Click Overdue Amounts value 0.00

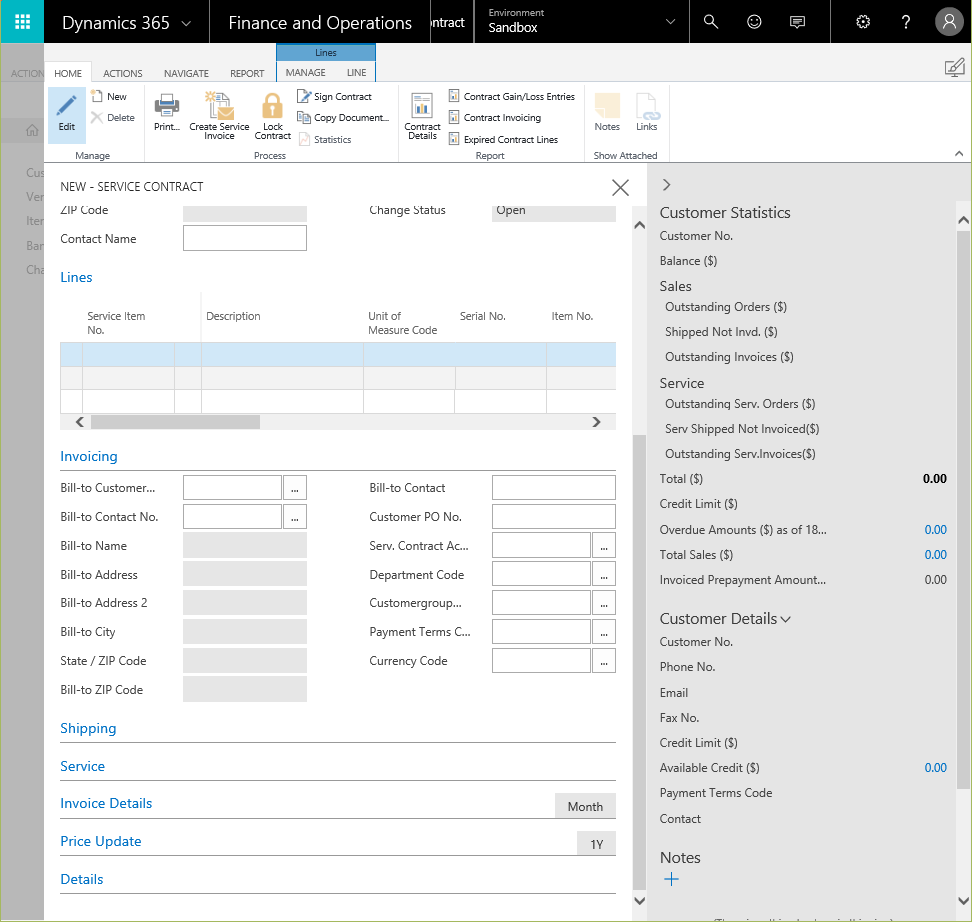(935, 530)
